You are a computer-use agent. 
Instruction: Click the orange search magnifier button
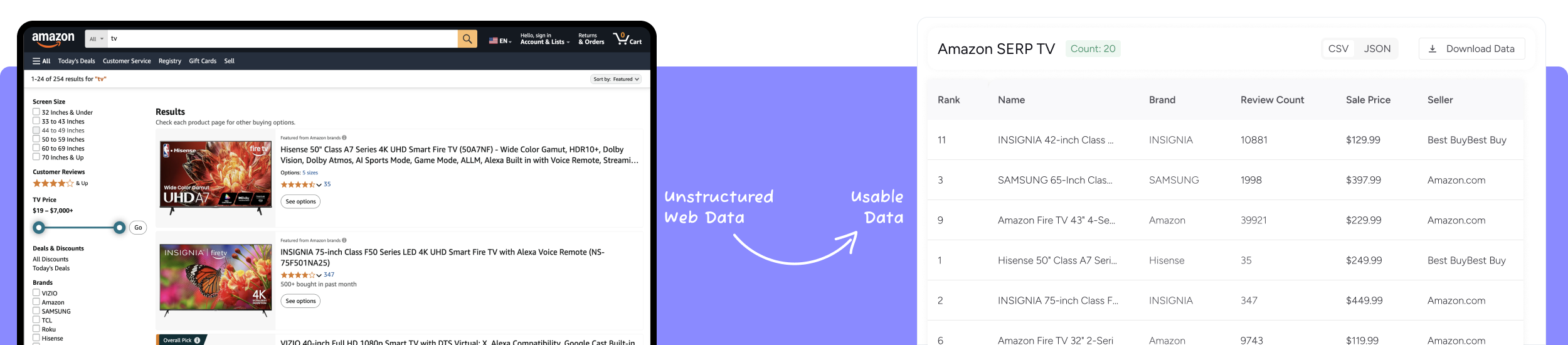coord(467,39)
